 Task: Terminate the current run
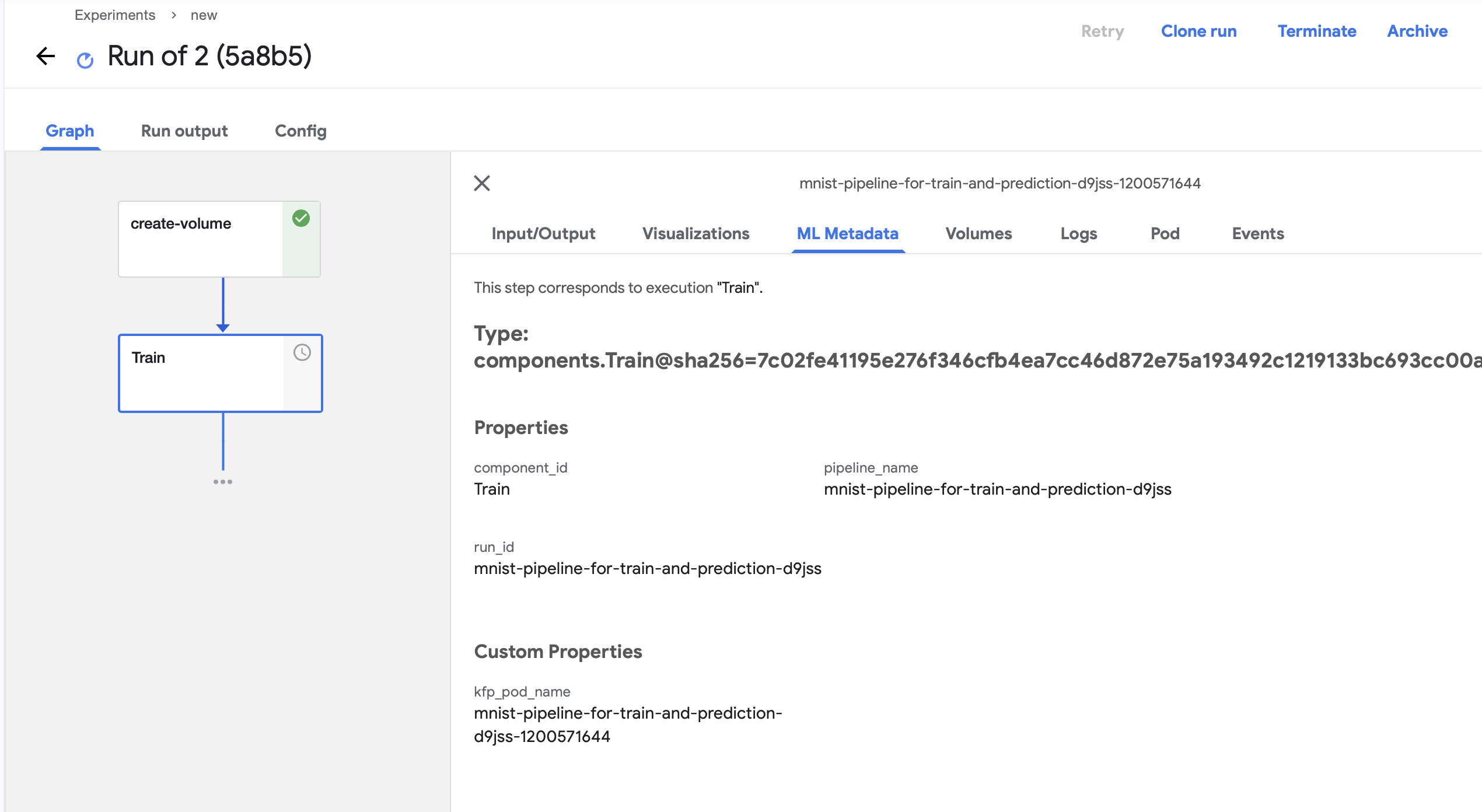pyautogui.click(x=1317, y=31)
